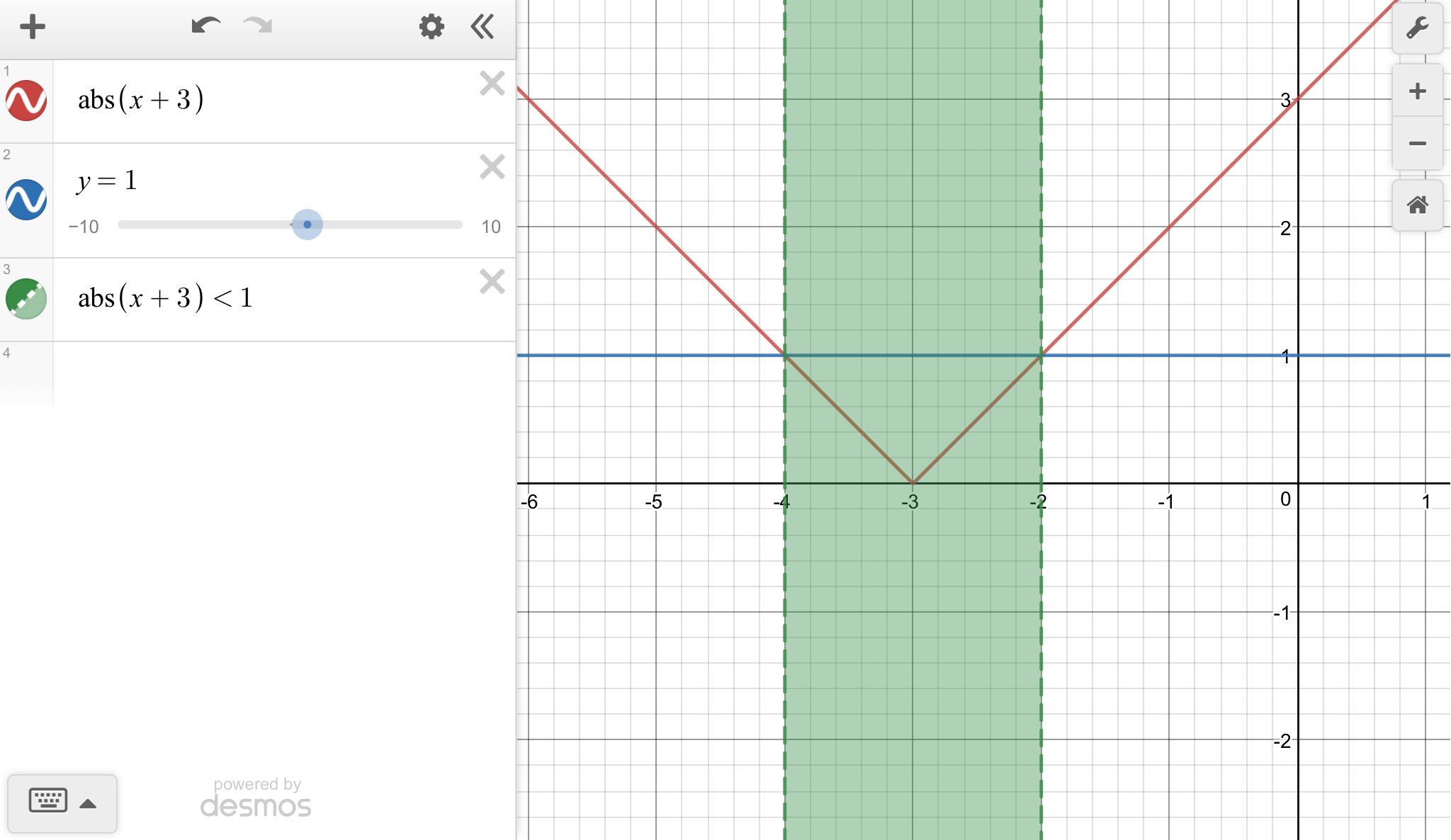
Task: Zoom in on the graph
Action: click(x=1417, y=91)
